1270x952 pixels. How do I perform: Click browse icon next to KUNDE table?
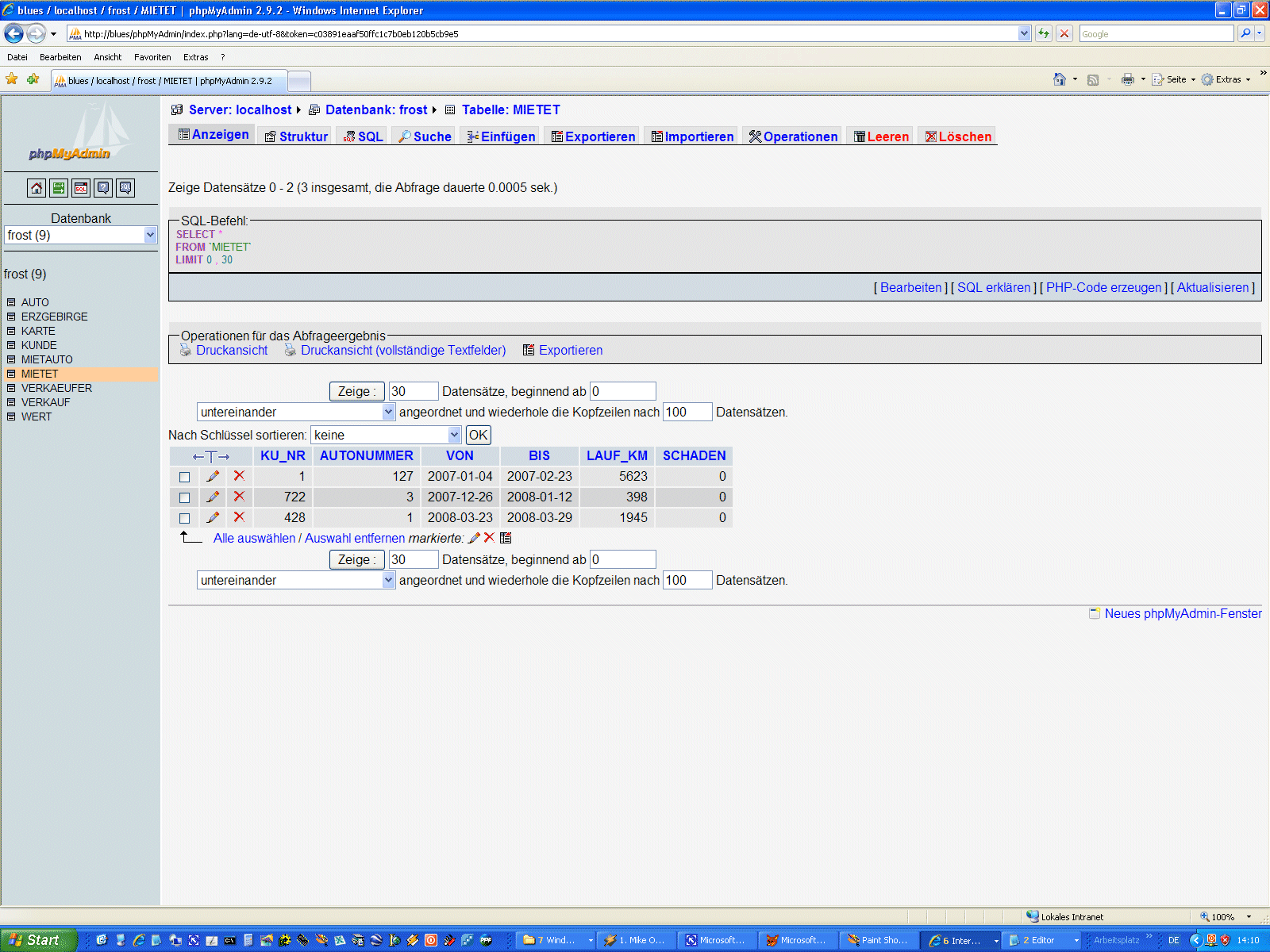coord(11,345)
